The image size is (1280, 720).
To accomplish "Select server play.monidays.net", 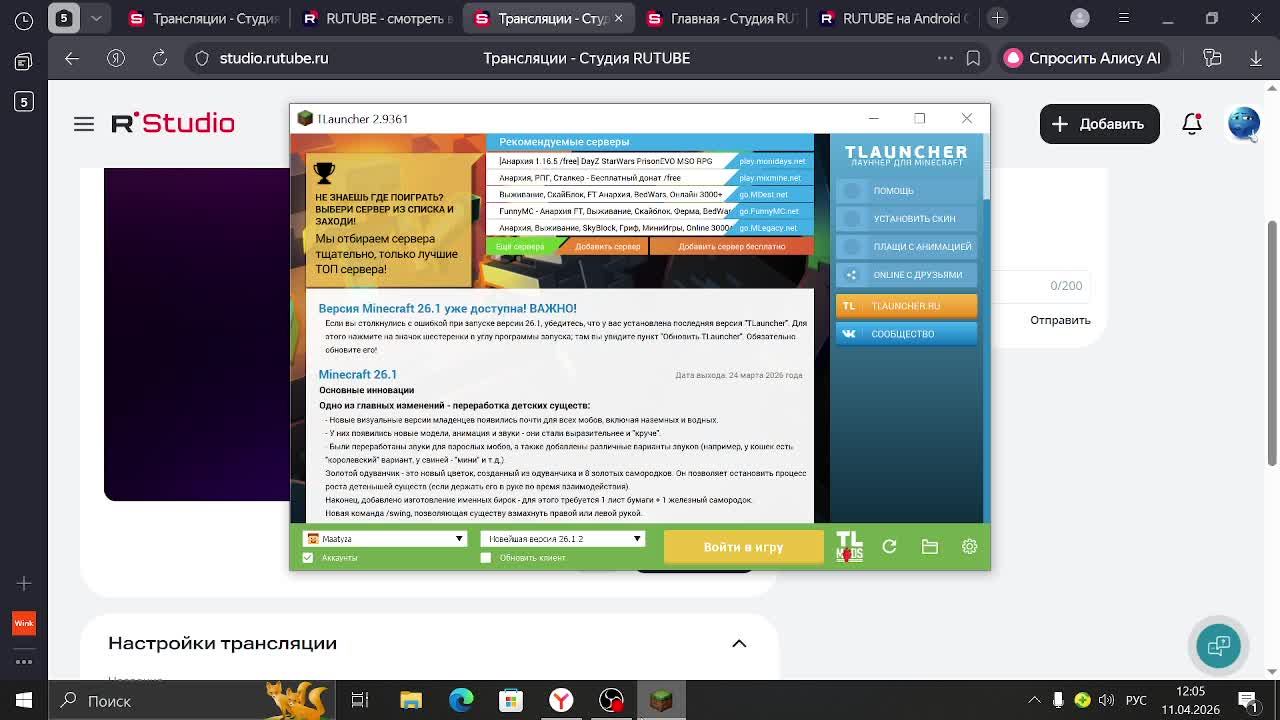I will [771, 161].
